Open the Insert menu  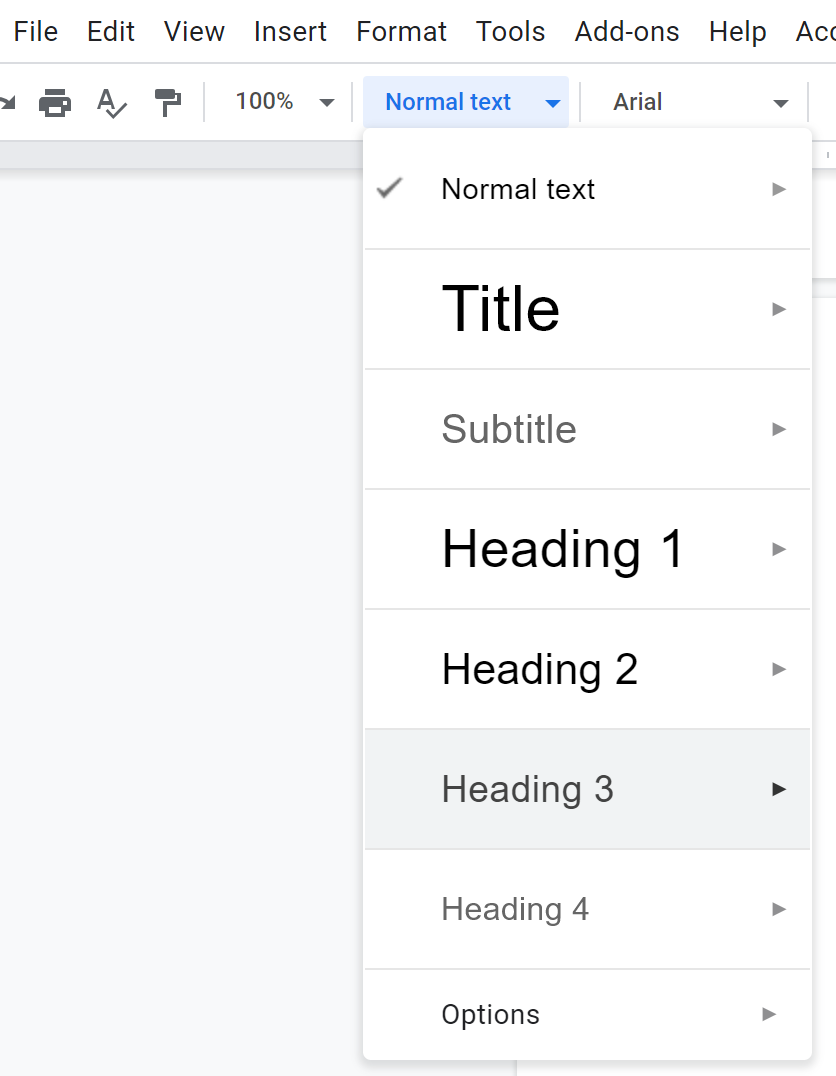pyautogui.click(x=290, y=32)
